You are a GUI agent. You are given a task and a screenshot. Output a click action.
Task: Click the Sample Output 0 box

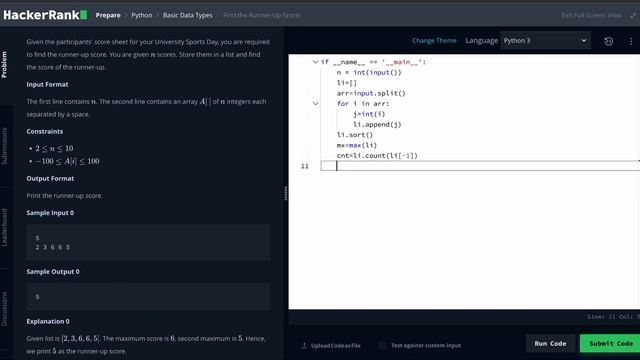[148, 297]
